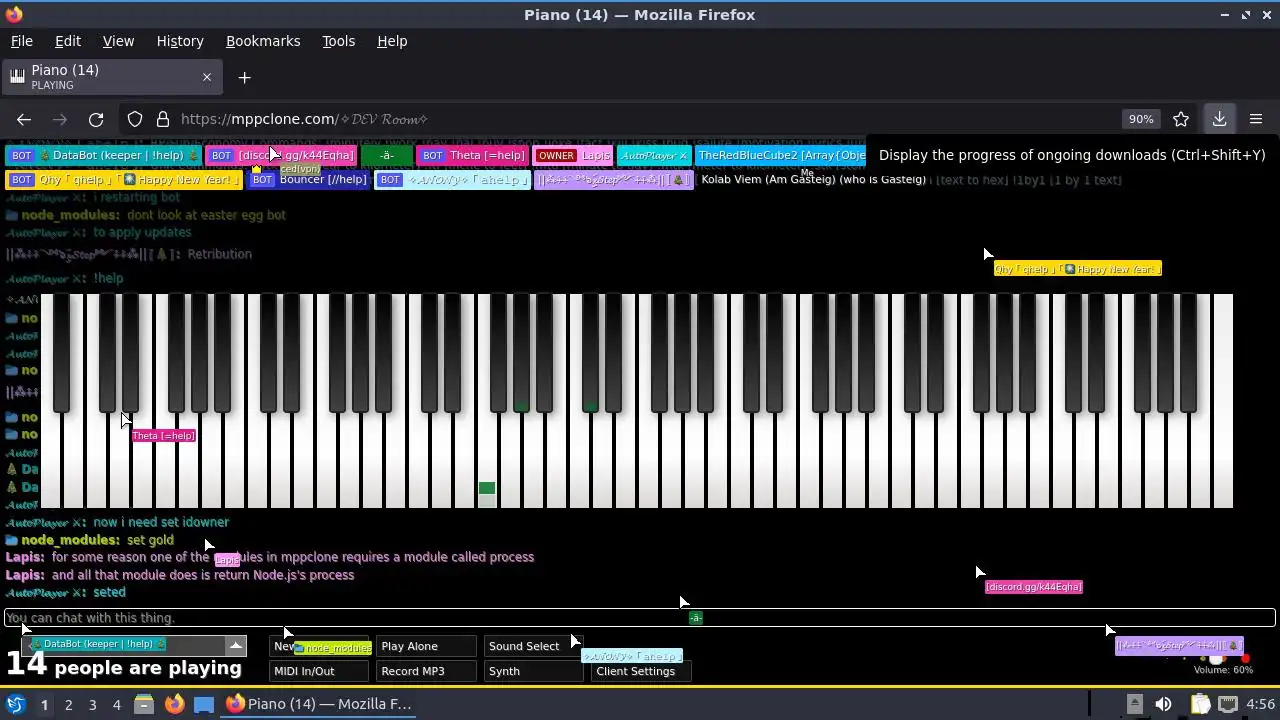This screenshot has width=1280, height=720.
Task: Bookmark this page with the star icon
Action: point(1181,119)
